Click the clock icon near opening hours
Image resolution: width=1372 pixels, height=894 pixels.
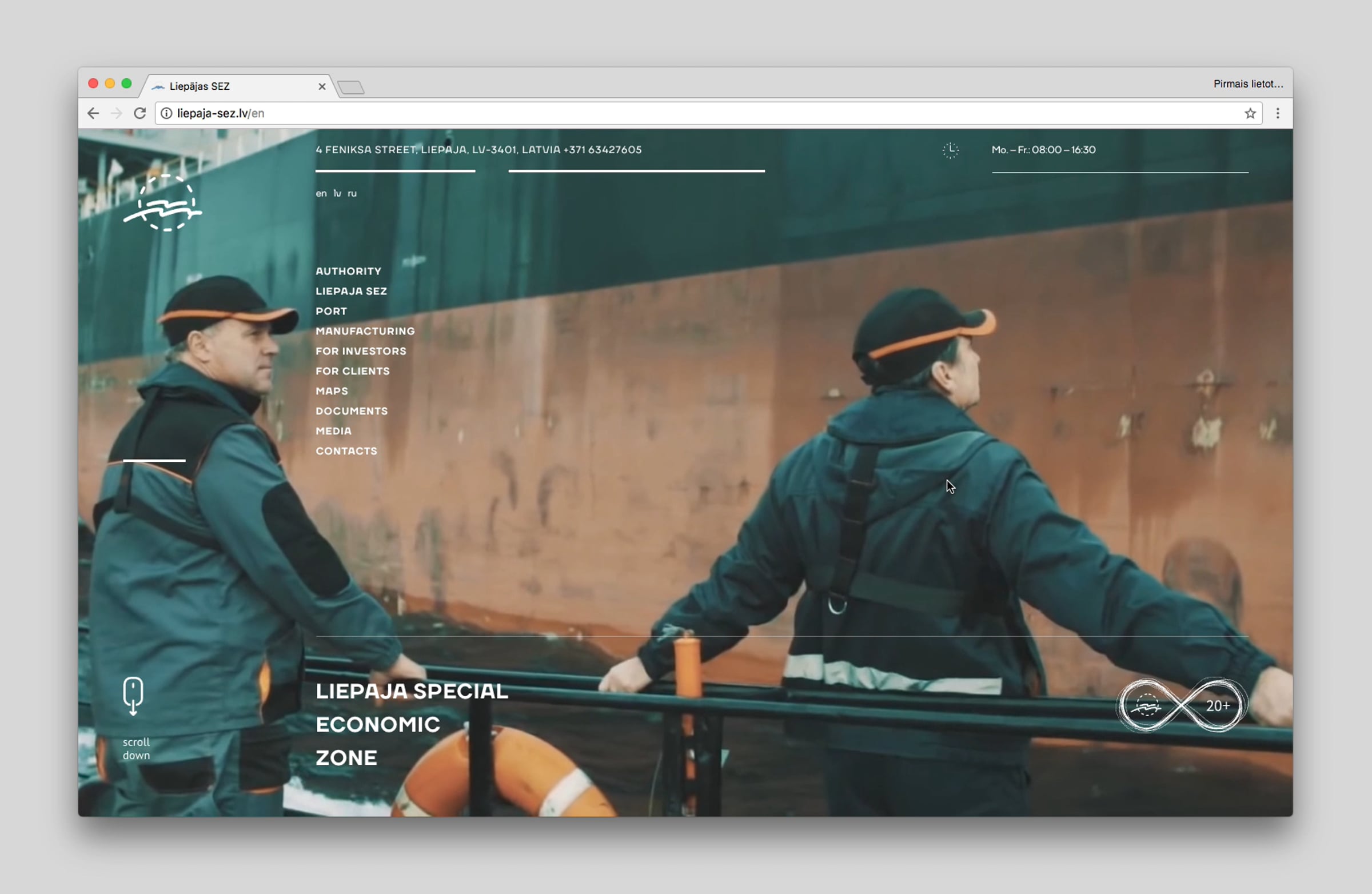[x=951, y=150]
